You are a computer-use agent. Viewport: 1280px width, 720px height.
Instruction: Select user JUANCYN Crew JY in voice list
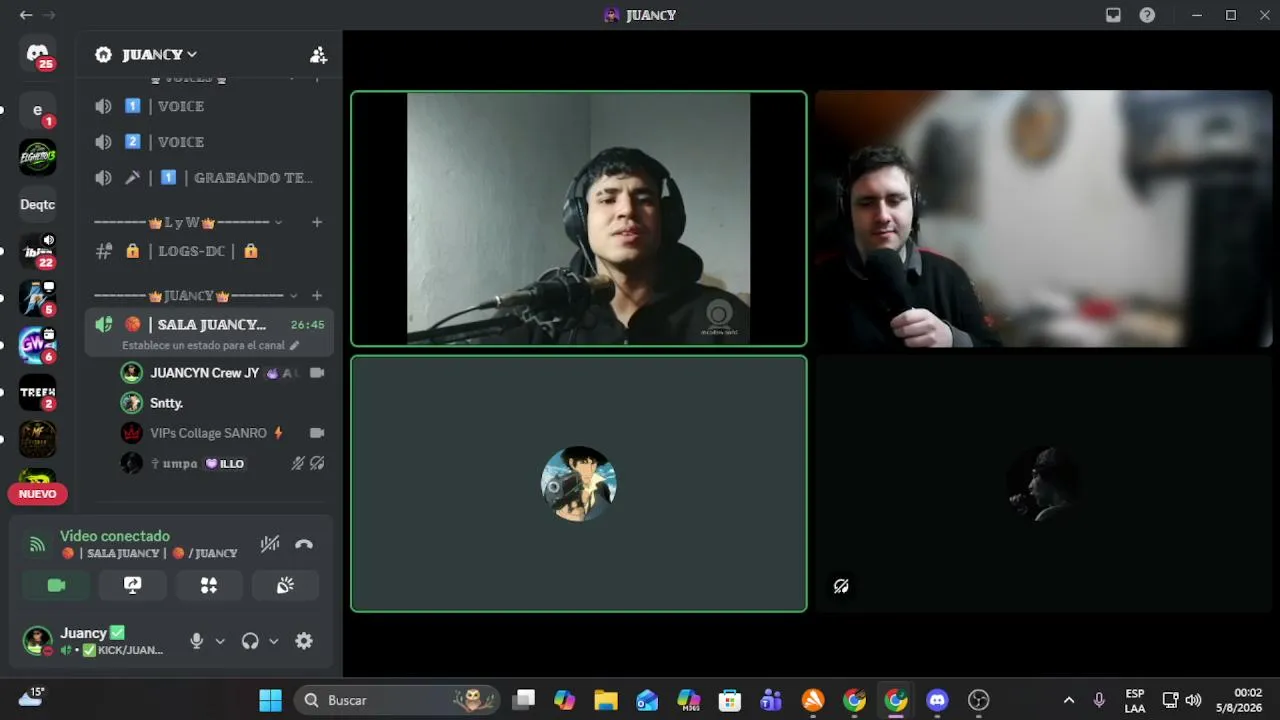tap(222, 373)
